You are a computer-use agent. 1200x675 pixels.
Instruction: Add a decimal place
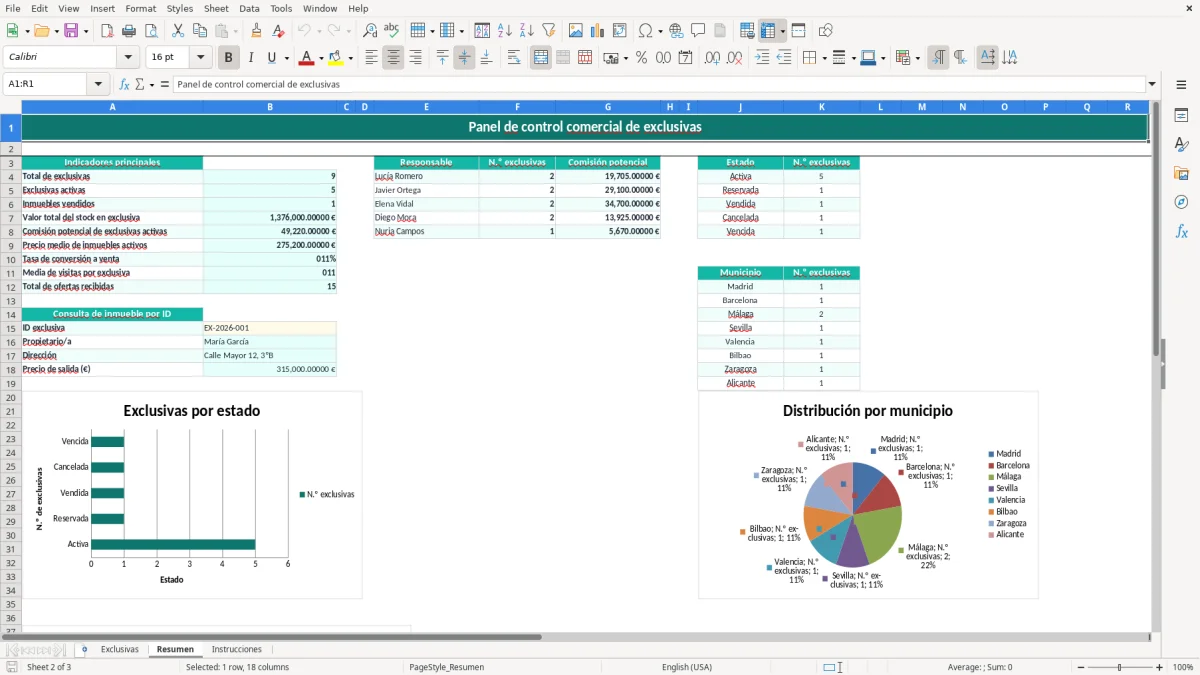tap(712, 58)
